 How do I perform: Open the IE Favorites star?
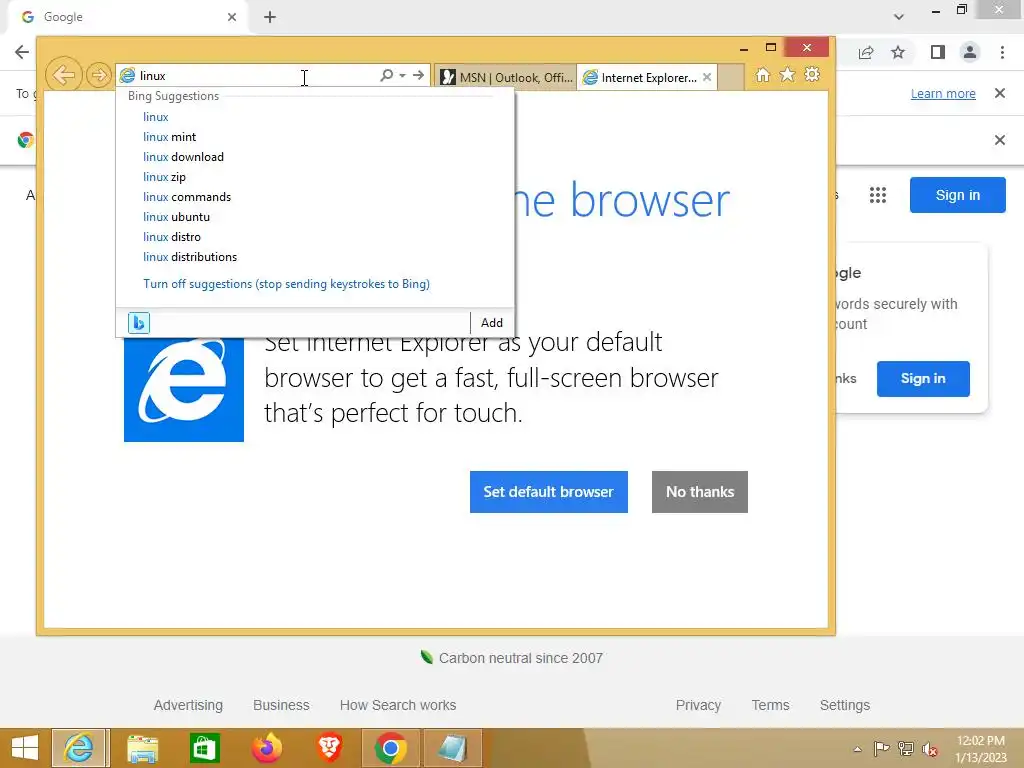[787, 74]
